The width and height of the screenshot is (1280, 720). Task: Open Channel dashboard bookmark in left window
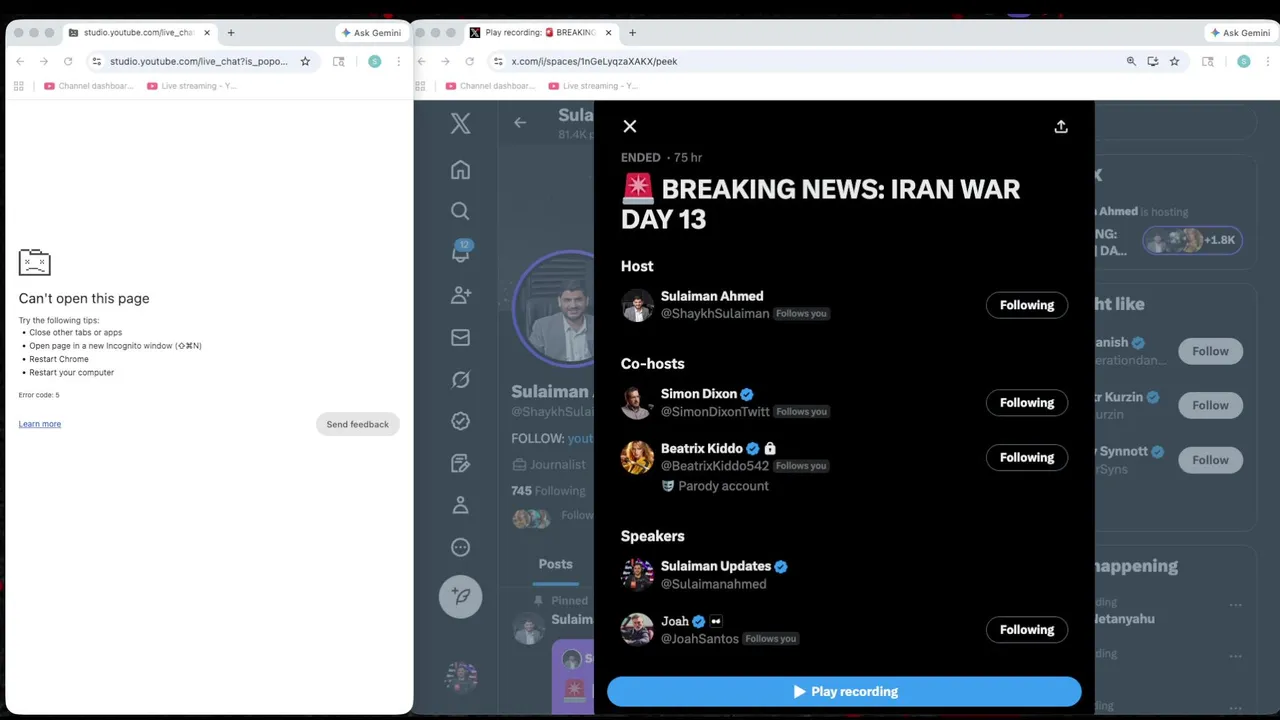pyautogui.click(x=88, y=86)
